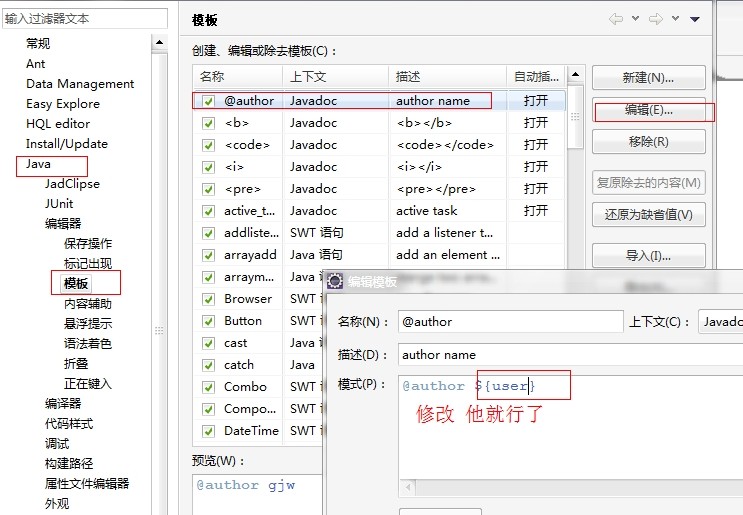Open the 上下文 context combo box

pyautogui.click(x=720, y=322)
